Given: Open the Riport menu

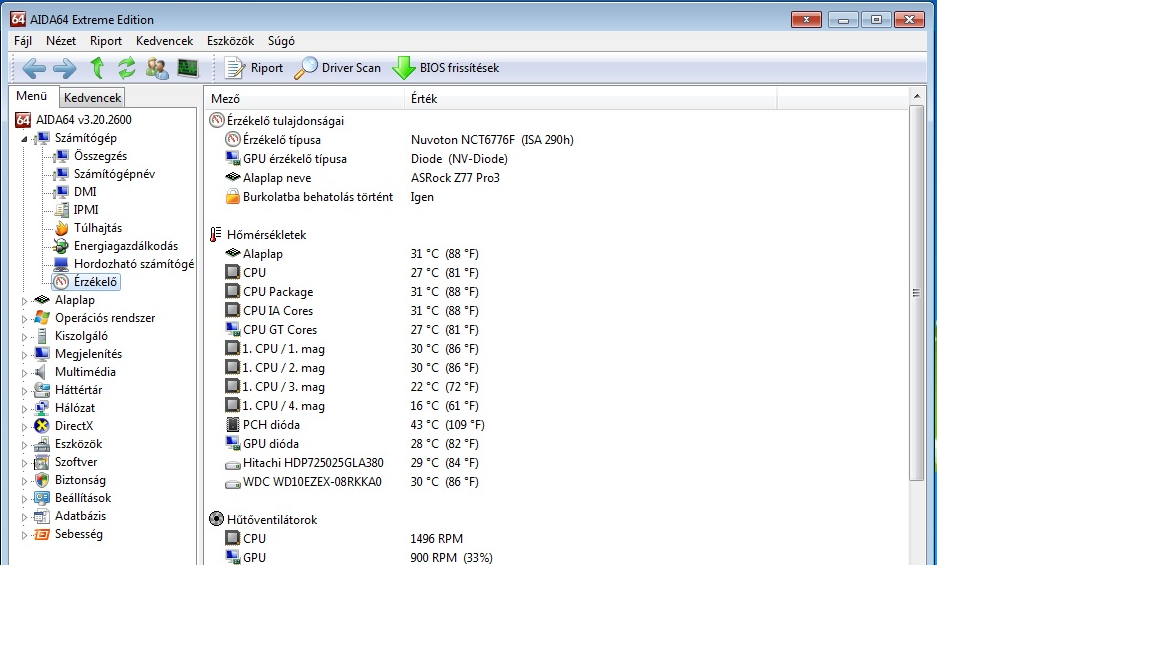Looking at the screenshot, I should pos(106,41).
